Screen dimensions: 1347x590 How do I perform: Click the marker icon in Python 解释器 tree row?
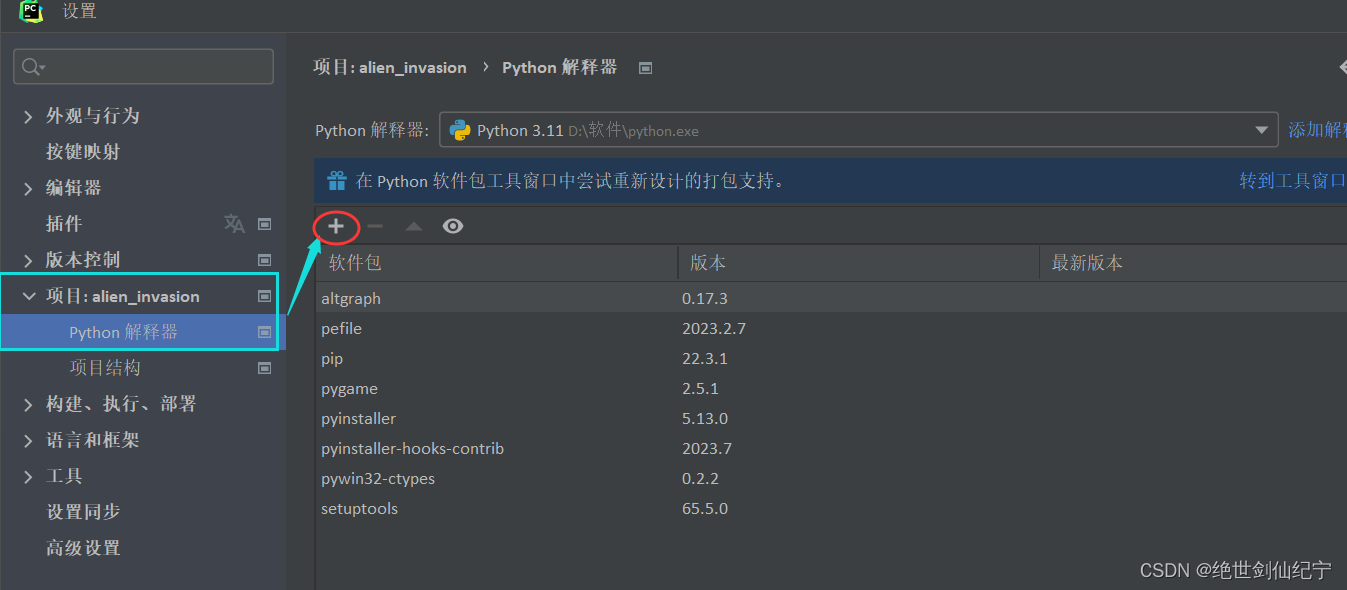point(265,332)
